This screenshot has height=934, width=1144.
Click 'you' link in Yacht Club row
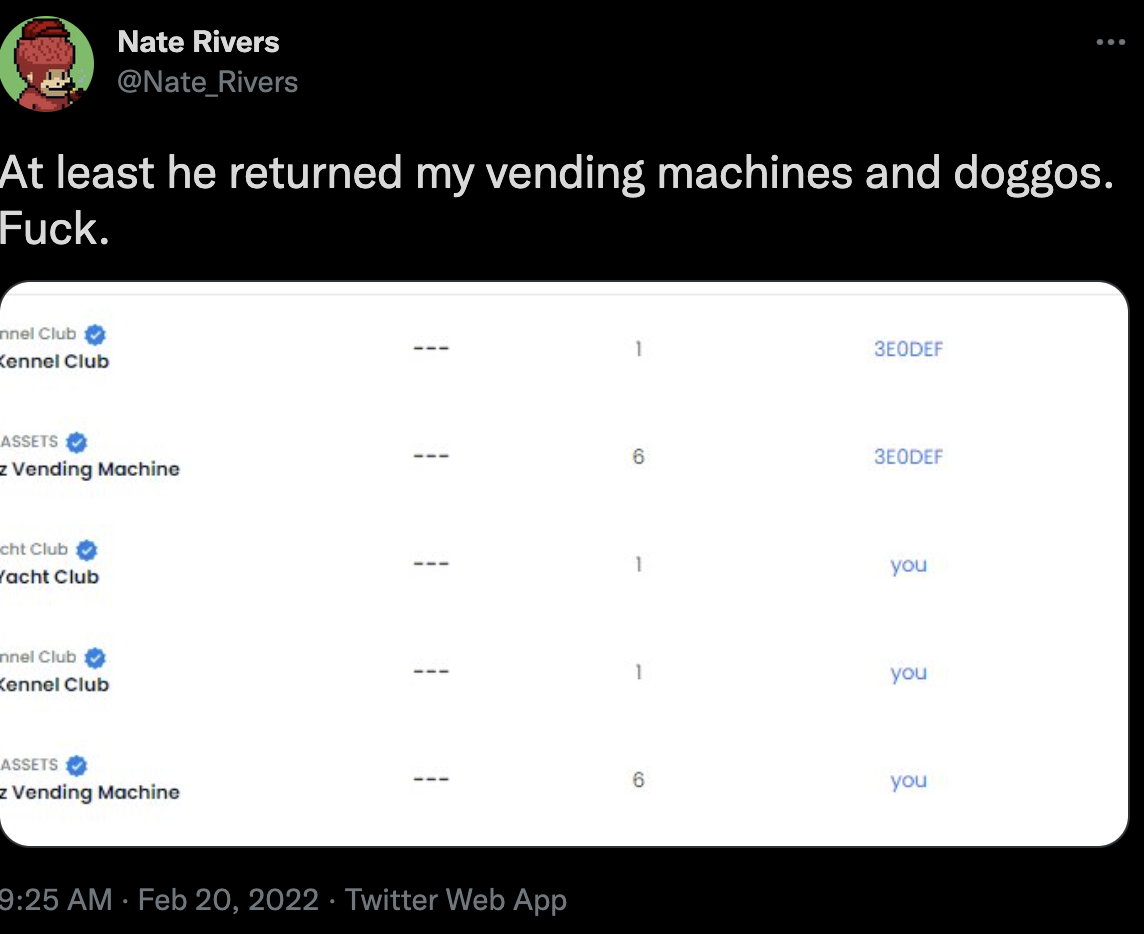[x=908, y=565]
